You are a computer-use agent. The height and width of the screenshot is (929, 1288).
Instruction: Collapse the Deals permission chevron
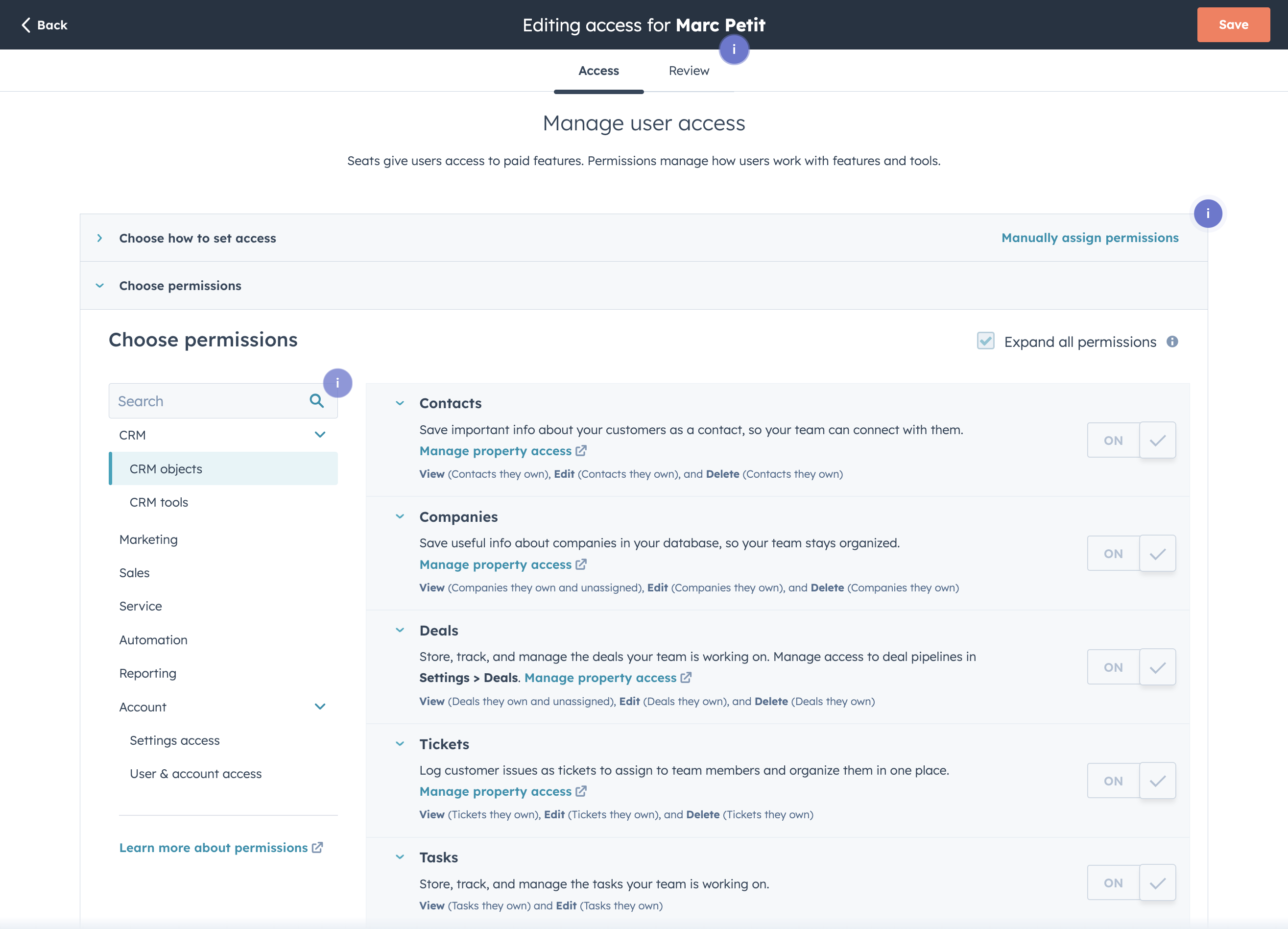click(400, 630)
